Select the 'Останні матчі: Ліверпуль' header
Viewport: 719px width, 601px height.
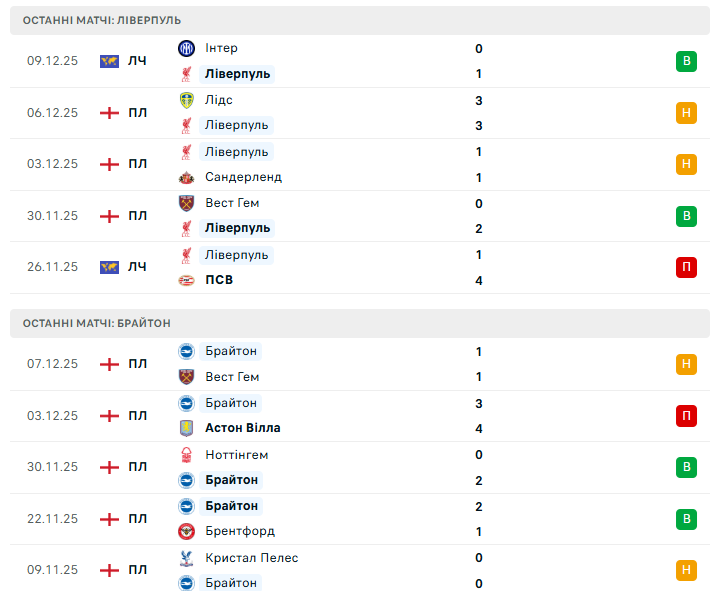point(102,20)
